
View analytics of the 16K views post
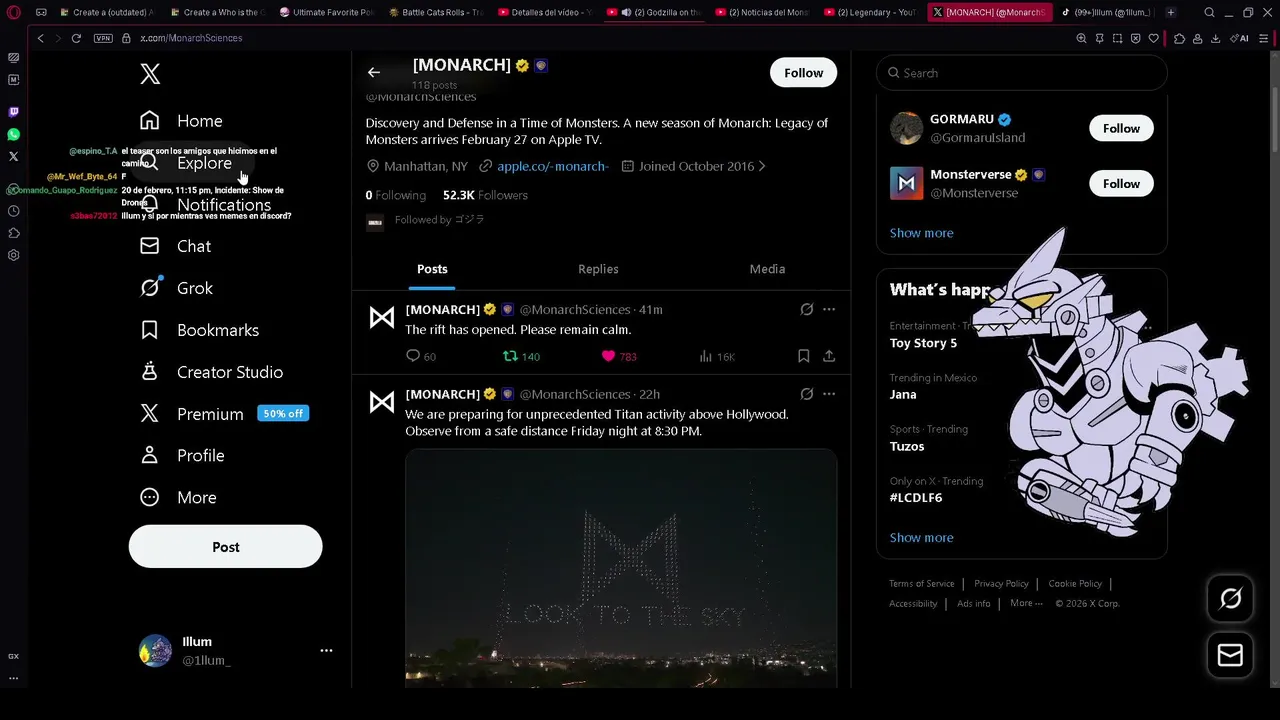click(717, 356)
